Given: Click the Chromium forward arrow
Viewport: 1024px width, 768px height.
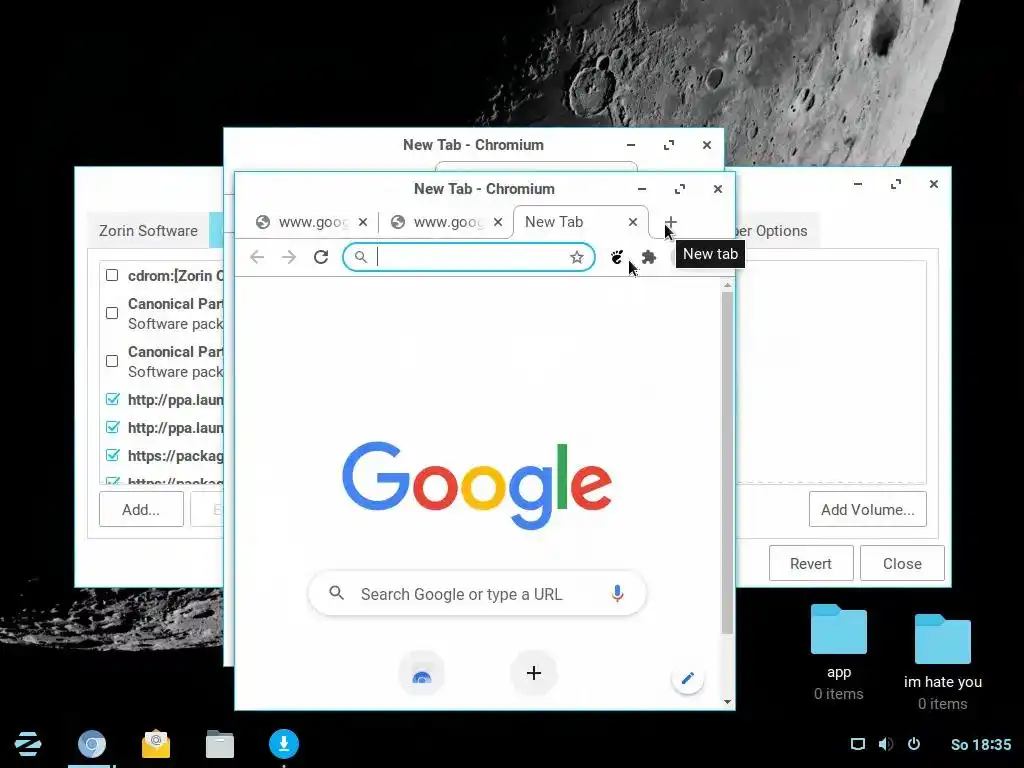Looking at the screenshot, I should click(x=289, y=257).
